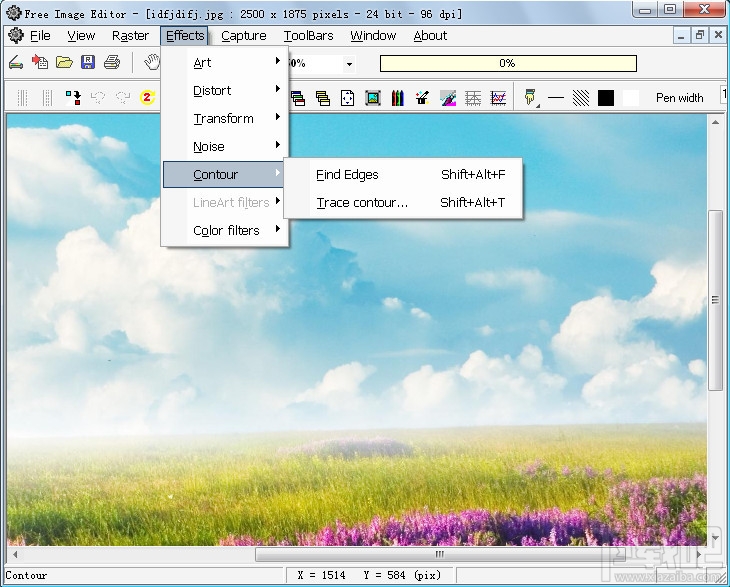Click the horizontal scrollbar left arrow
This screenshot has height=587, width=730.
(x=15, y=554)
